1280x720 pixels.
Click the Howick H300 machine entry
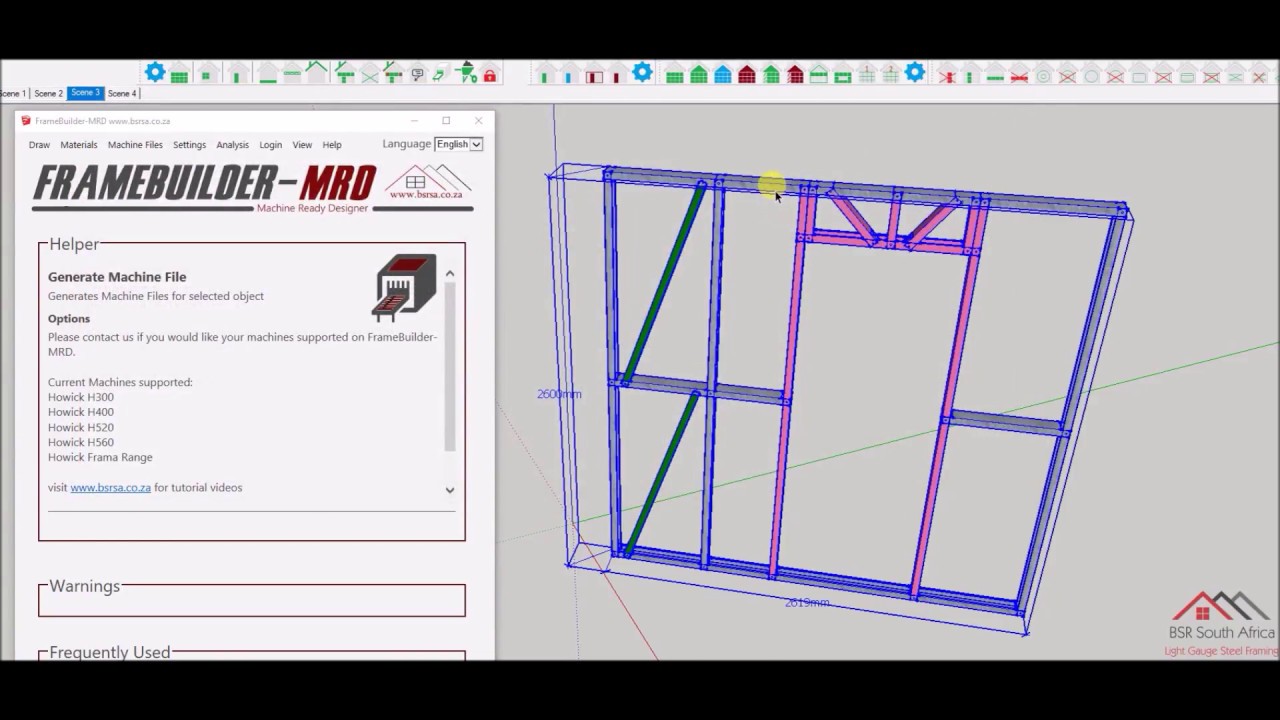point(80,397)
